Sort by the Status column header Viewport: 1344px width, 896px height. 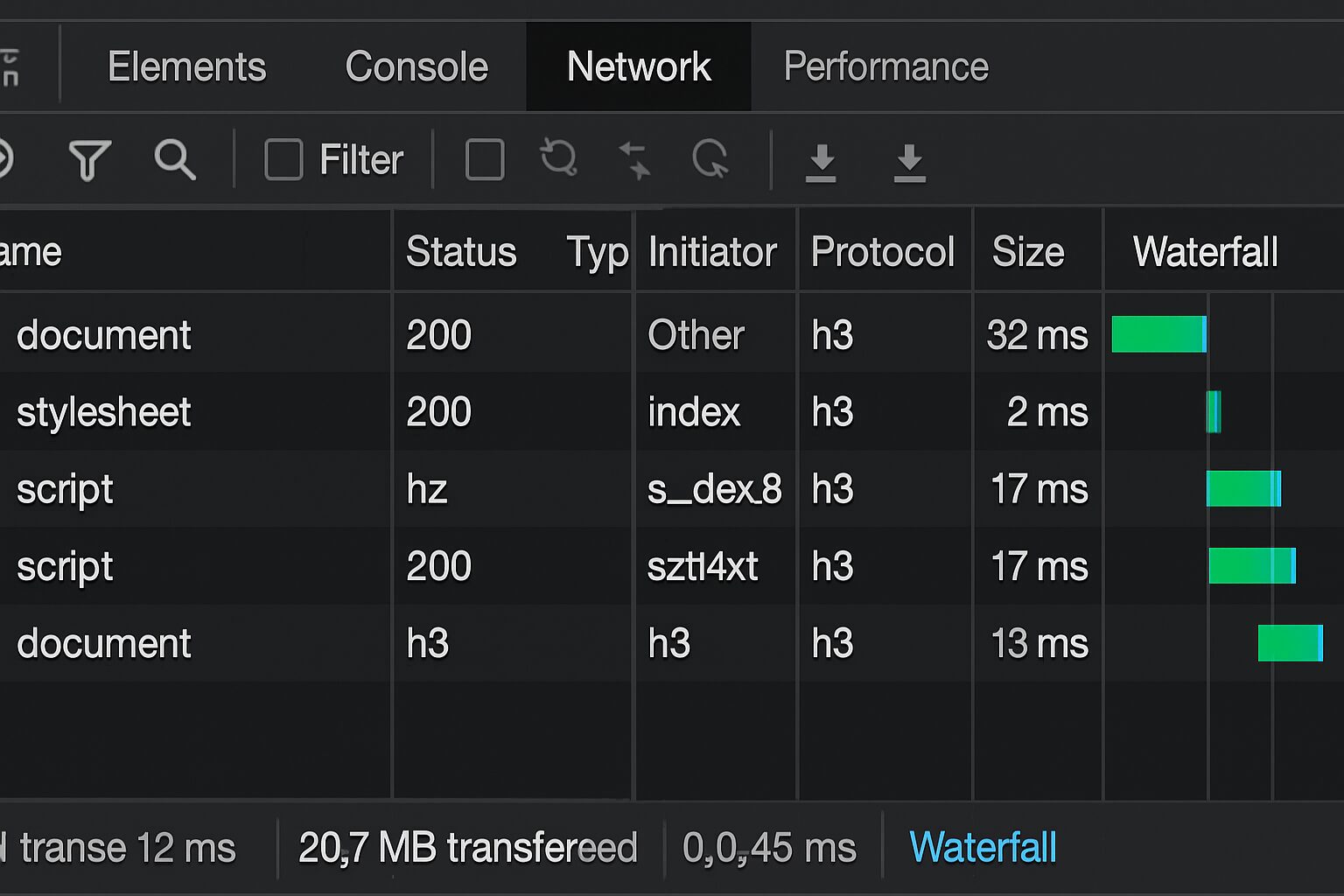(x=461, y=252)
